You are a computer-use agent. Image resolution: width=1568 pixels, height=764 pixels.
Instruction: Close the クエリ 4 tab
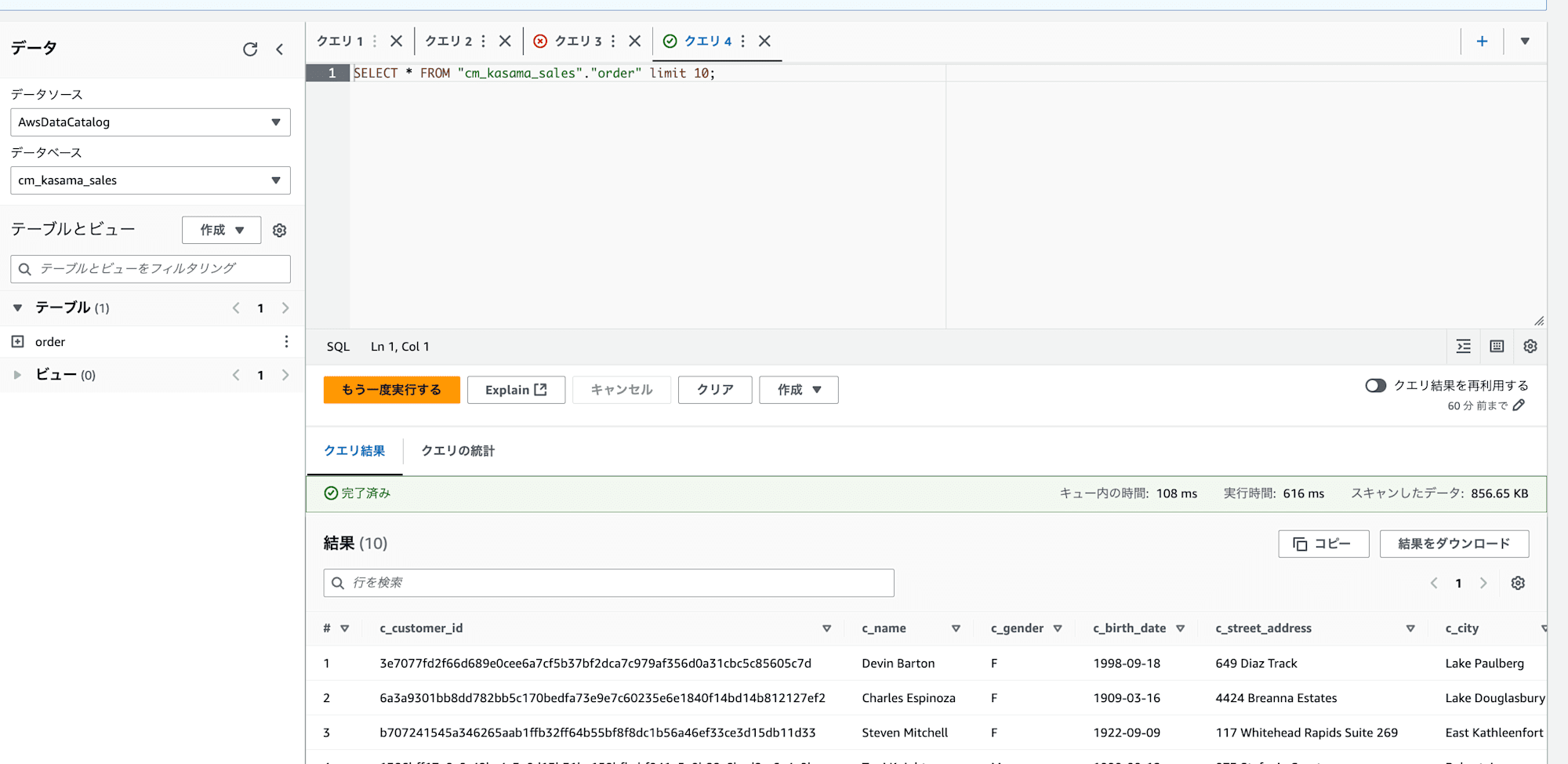(x=764, y=41)
